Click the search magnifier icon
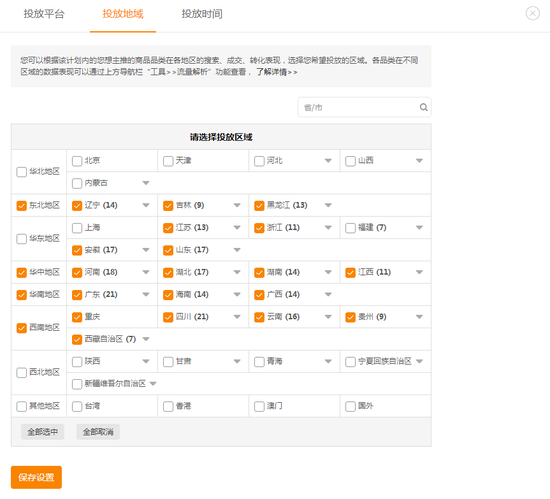Image resolution: width=550 pixels, height=499 pixels. click(423, 107)
